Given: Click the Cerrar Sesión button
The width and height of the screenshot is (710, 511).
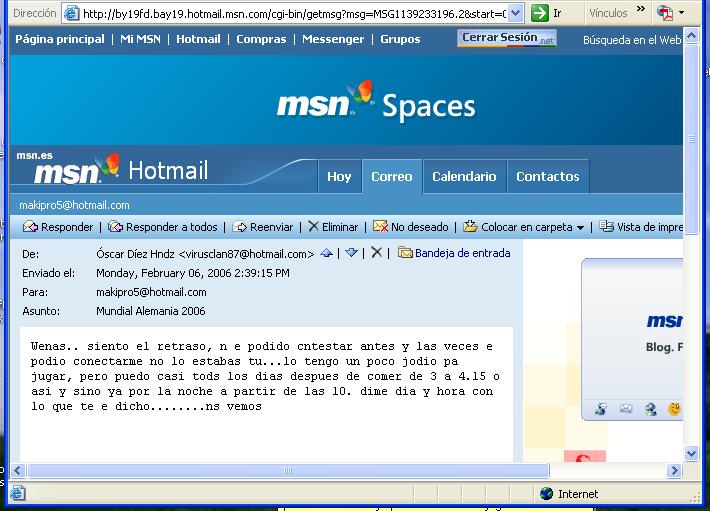Looking at the screenshot, I should click(507, 38).
